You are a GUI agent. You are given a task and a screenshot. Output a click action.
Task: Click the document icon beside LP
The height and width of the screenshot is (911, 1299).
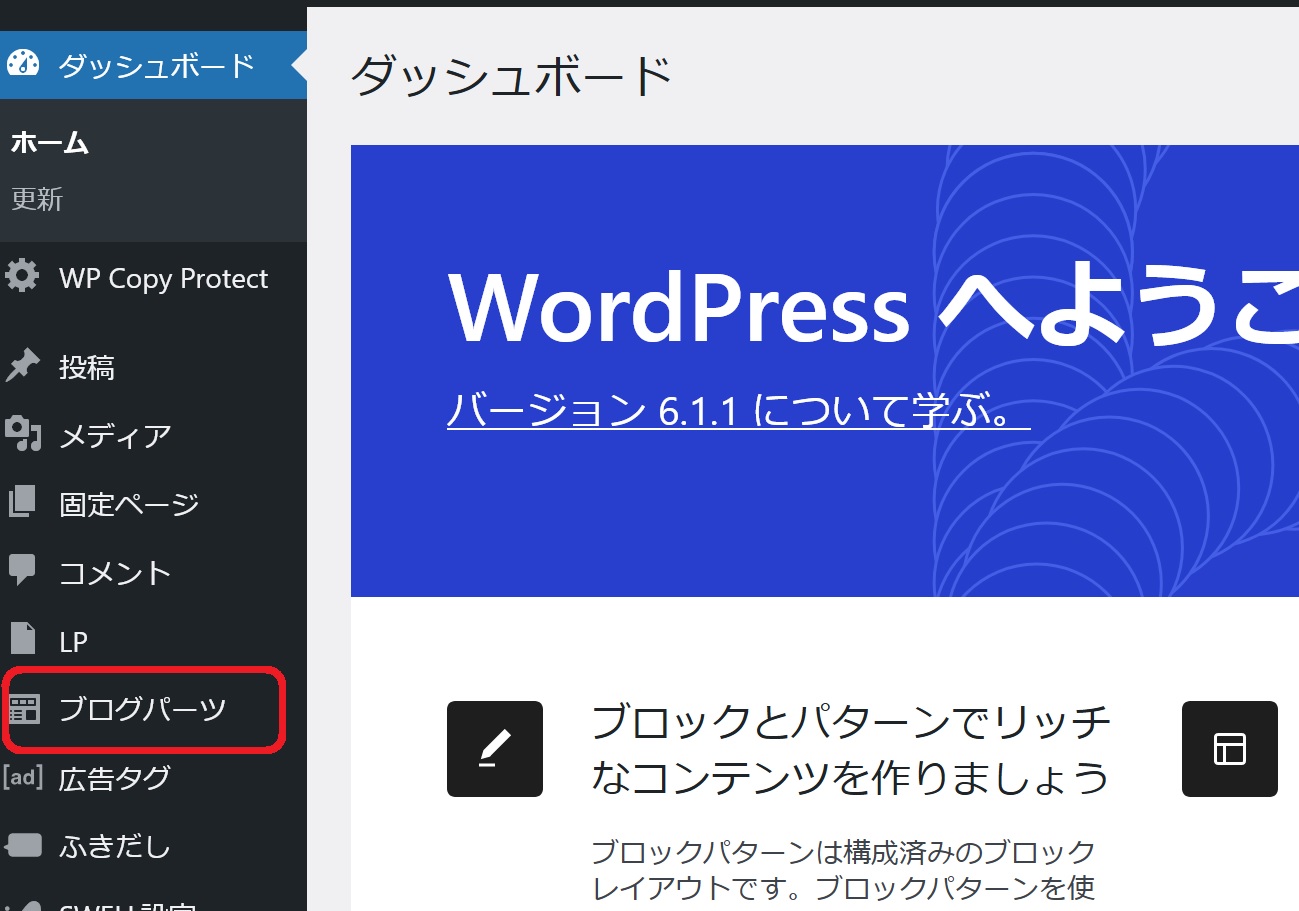point(22,640)
